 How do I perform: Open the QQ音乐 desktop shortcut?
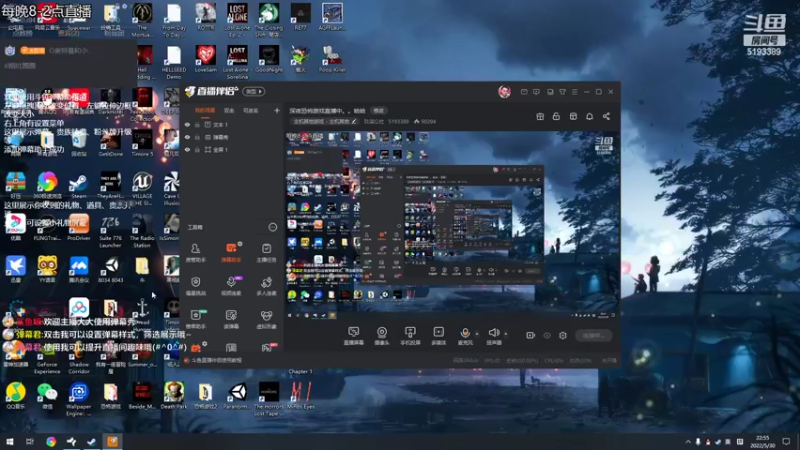pyautogui.click(x=16, y=396)
